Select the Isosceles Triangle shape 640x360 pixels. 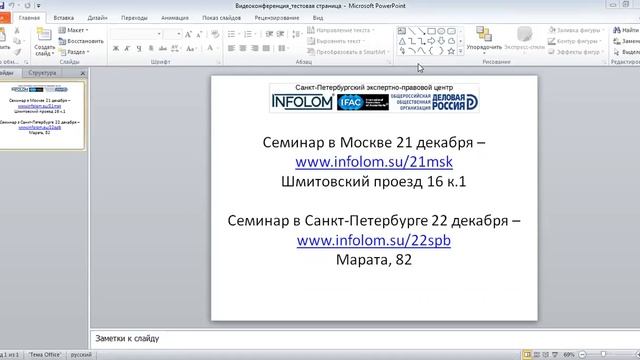402,41
